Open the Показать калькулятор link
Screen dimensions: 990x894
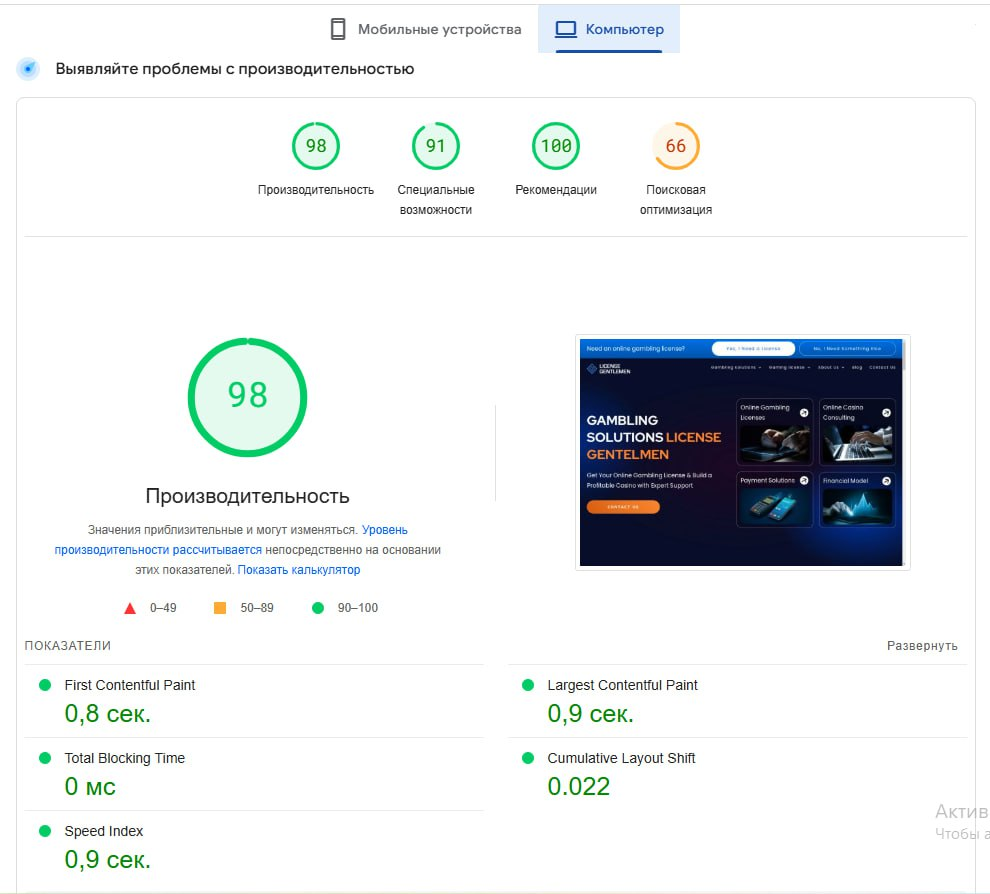pyautogui.click(x=299, y=570)
